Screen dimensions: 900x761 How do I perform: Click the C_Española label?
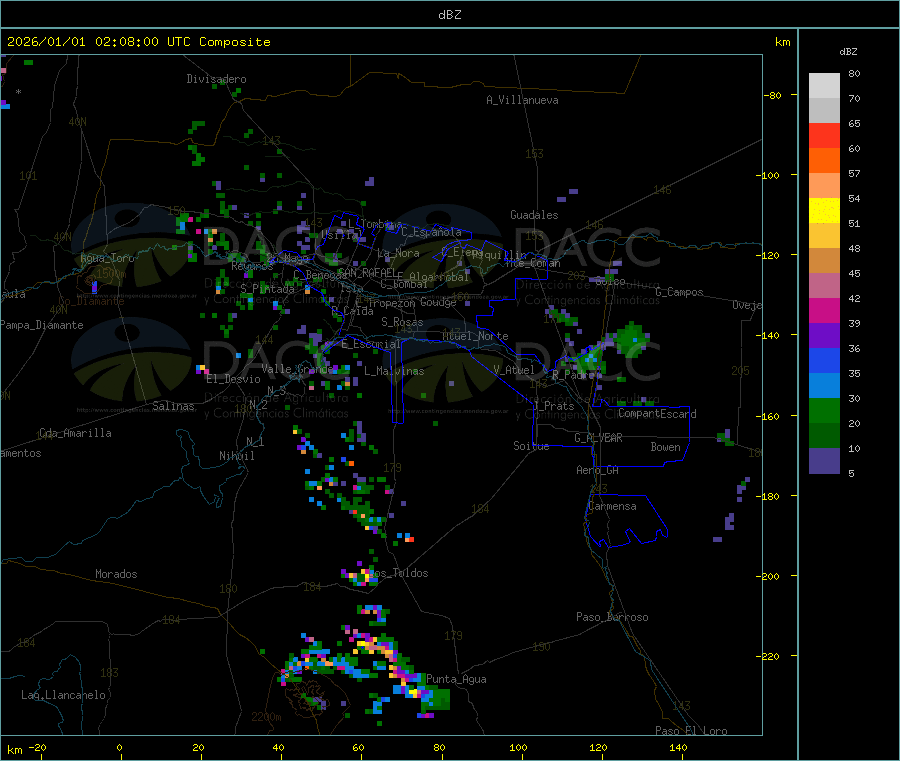(x=431, y=232)
